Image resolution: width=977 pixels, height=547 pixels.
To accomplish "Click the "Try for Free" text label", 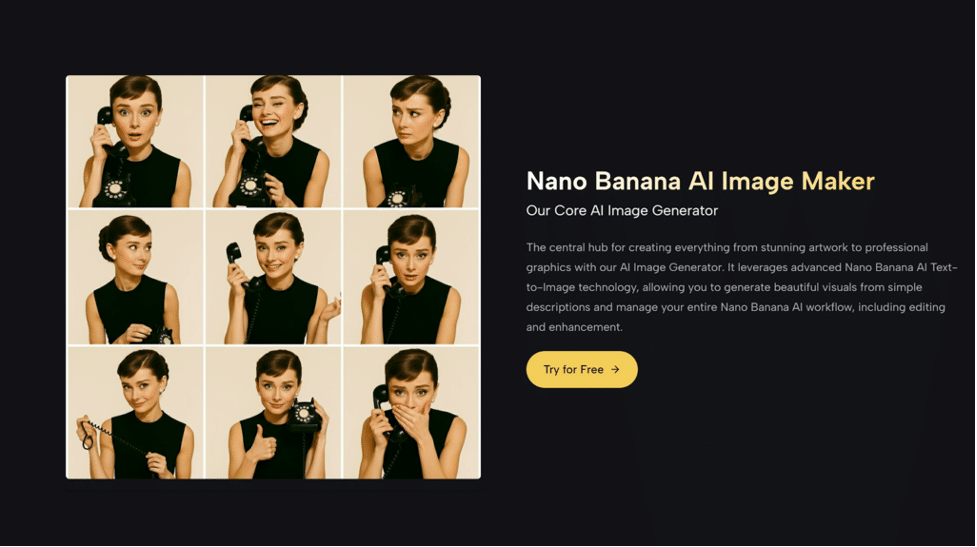I will [573, 369].
